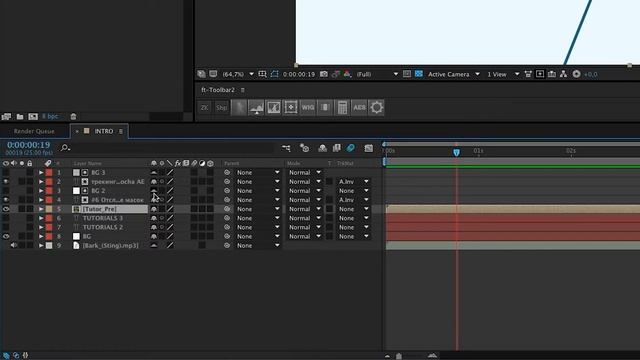640x360 pixels.
Task: Switch to the Render Queue tab
Action: pos(34,131)
